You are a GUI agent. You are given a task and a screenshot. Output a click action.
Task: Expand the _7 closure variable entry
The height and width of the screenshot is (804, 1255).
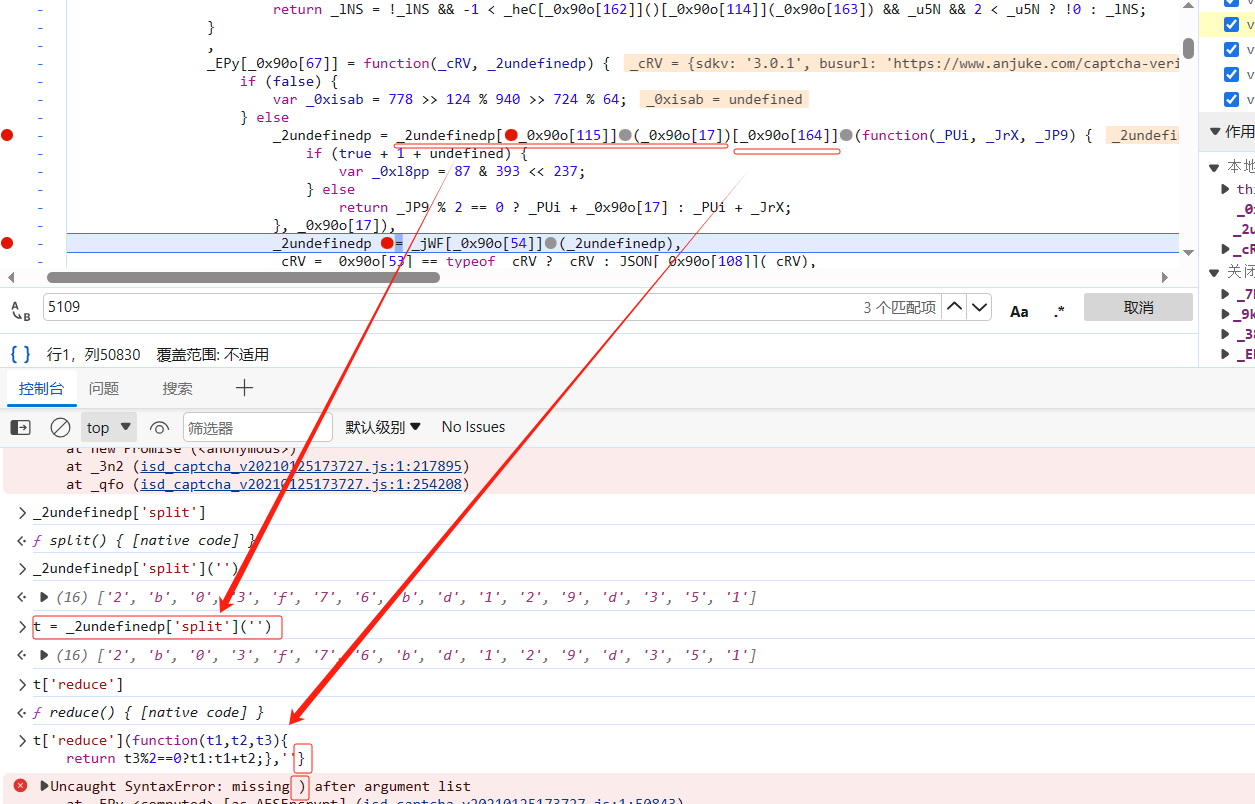[x=1227, y=294]
